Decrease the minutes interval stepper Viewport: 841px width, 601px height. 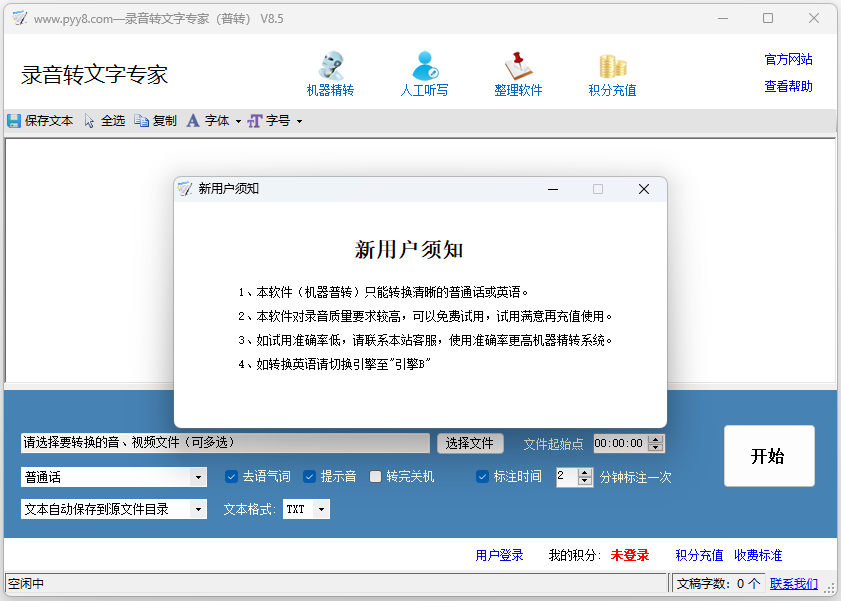[x=585, y=481]
